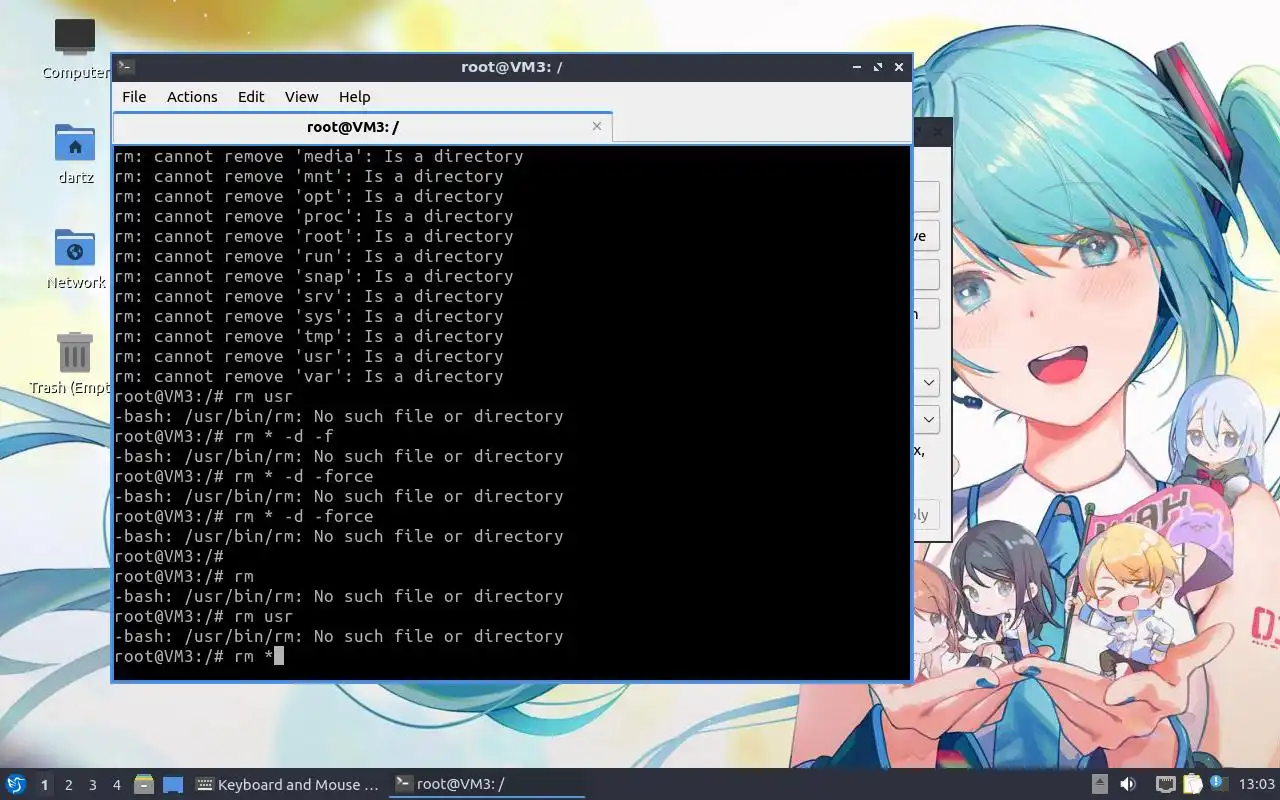Click line "cannot remove 'opt'"
The image size is (1280, 800).
click(309, 196)
